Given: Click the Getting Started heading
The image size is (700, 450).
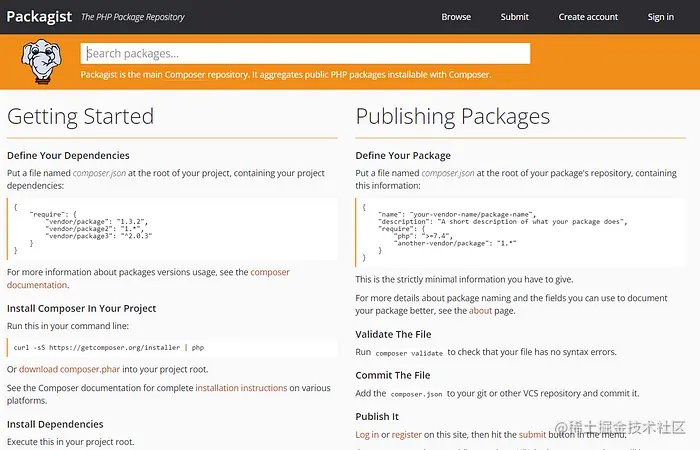Looking at the screenshot, I should click(x=80, y=117).
